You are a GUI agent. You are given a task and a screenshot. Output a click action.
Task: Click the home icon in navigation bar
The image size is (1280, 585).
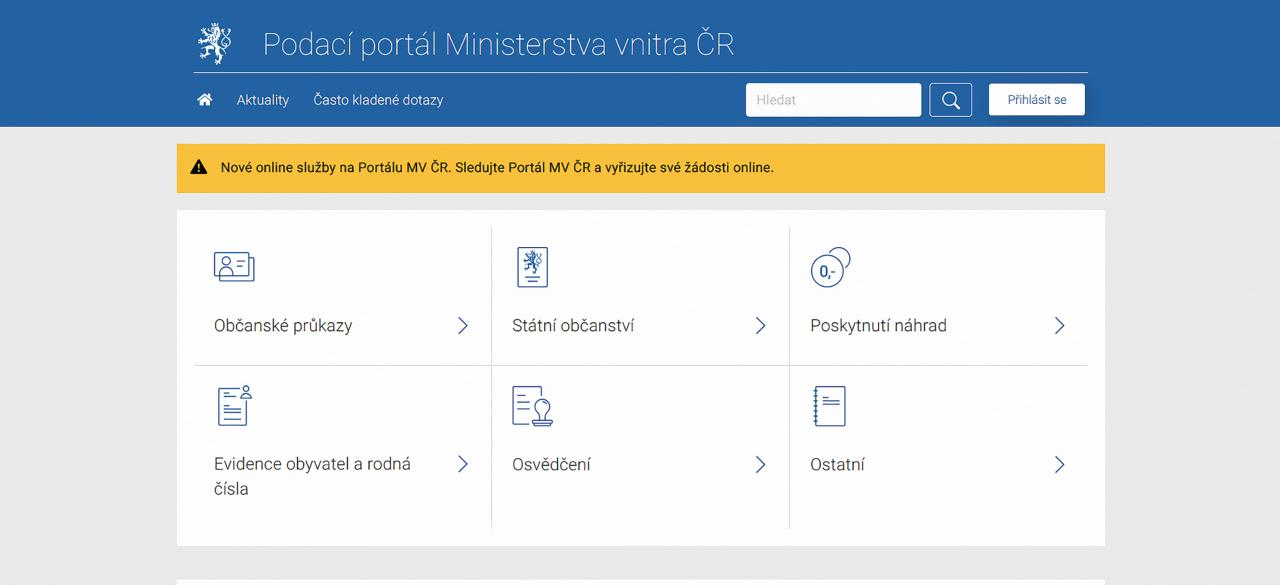[x=205, y=100]
